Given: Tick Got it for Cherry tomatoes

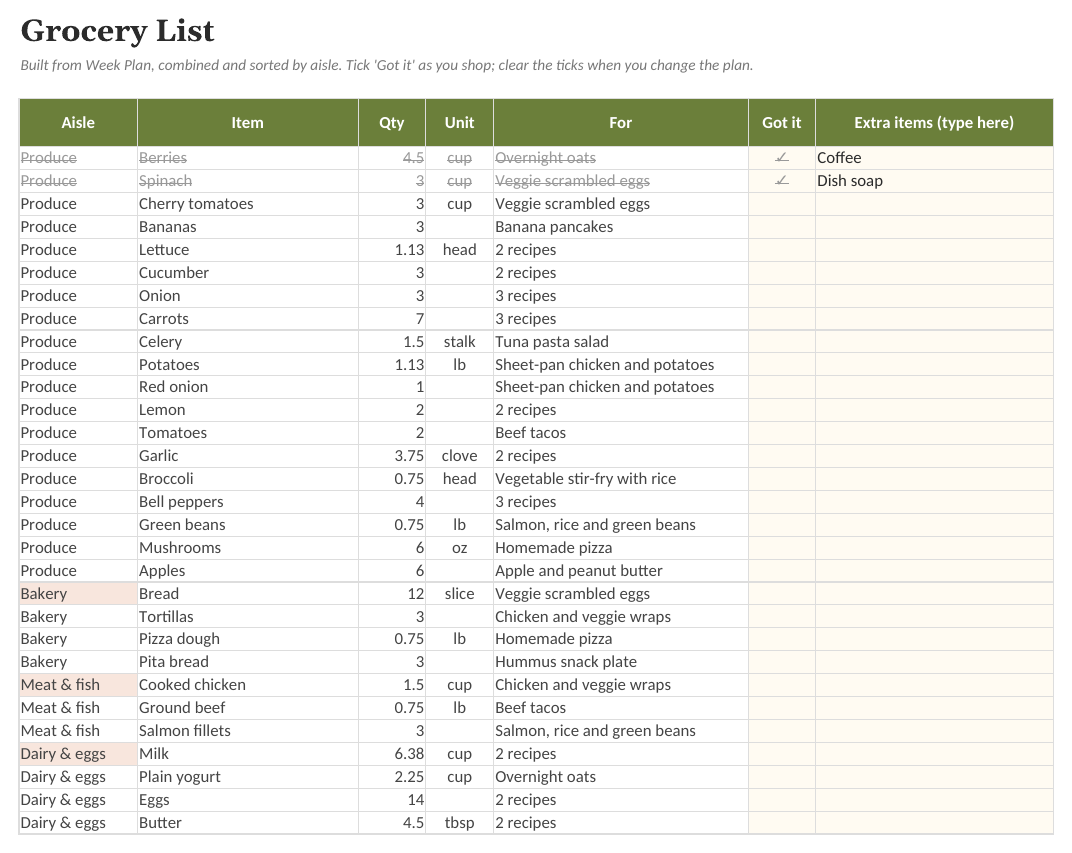Looking at the screenshot, I should [781, 204].
